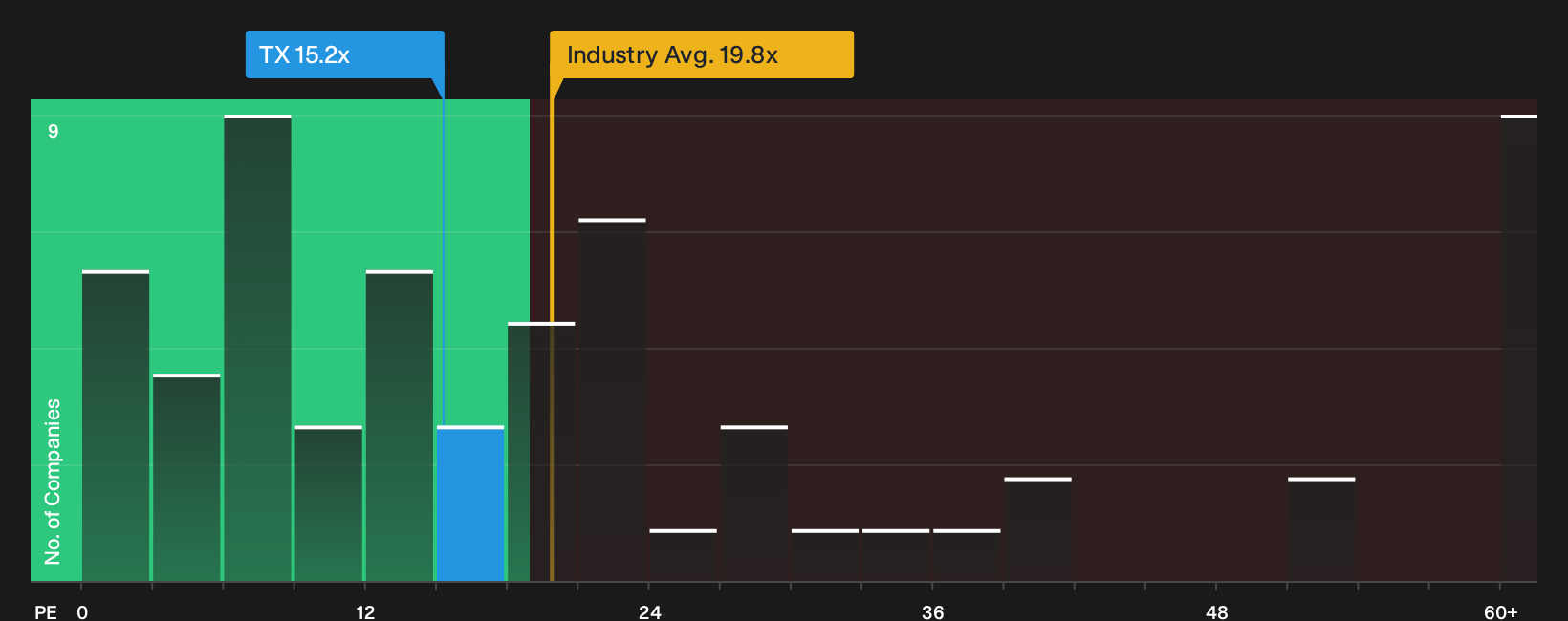Click the 'No. of Companies' axis title
Screen dimensions: 1568x621
[x=53, y=482]
